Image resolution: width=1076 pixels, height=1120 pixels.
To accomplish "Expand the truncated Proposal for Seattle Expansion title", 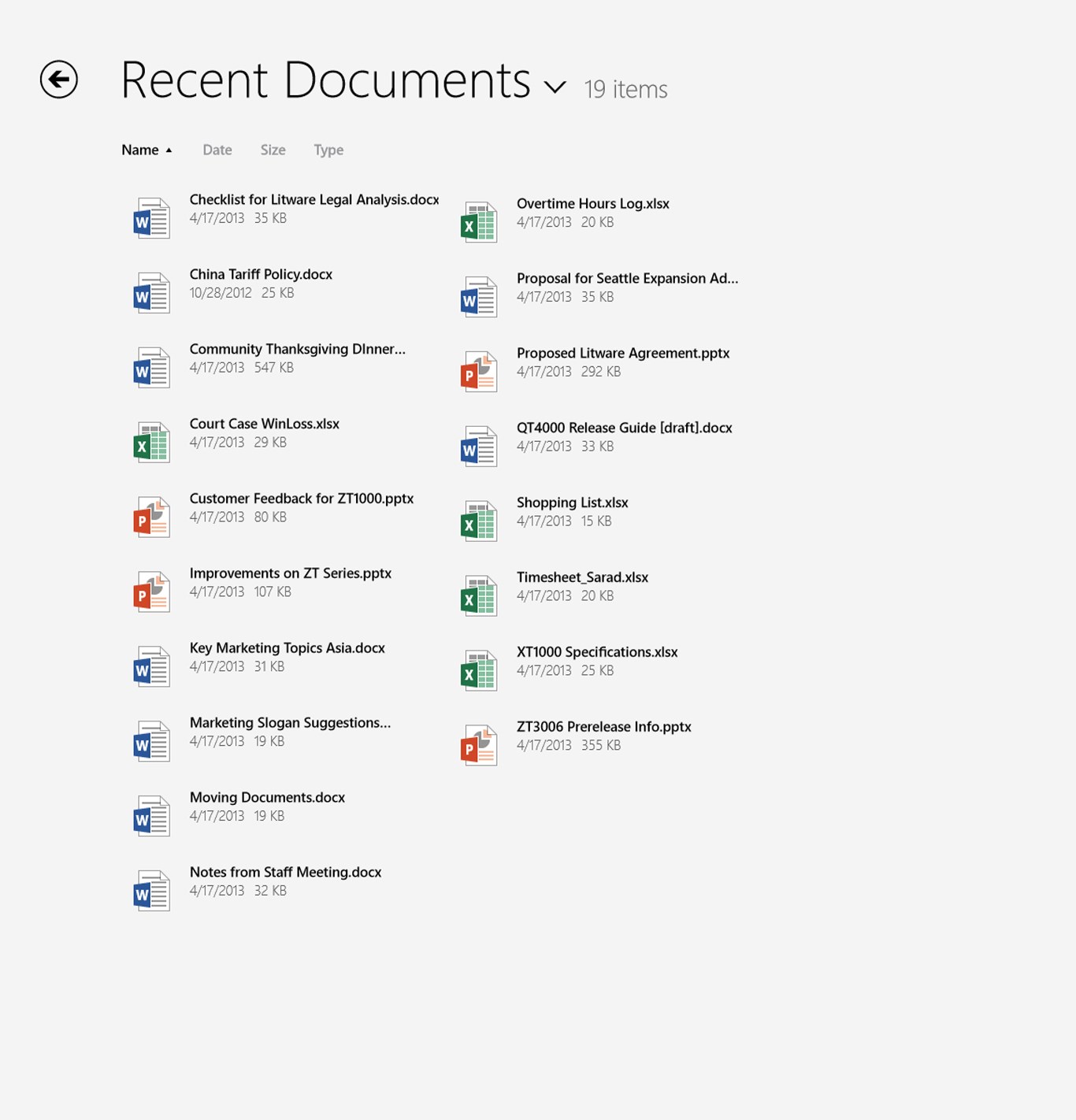I will click(x=627, y=278).
